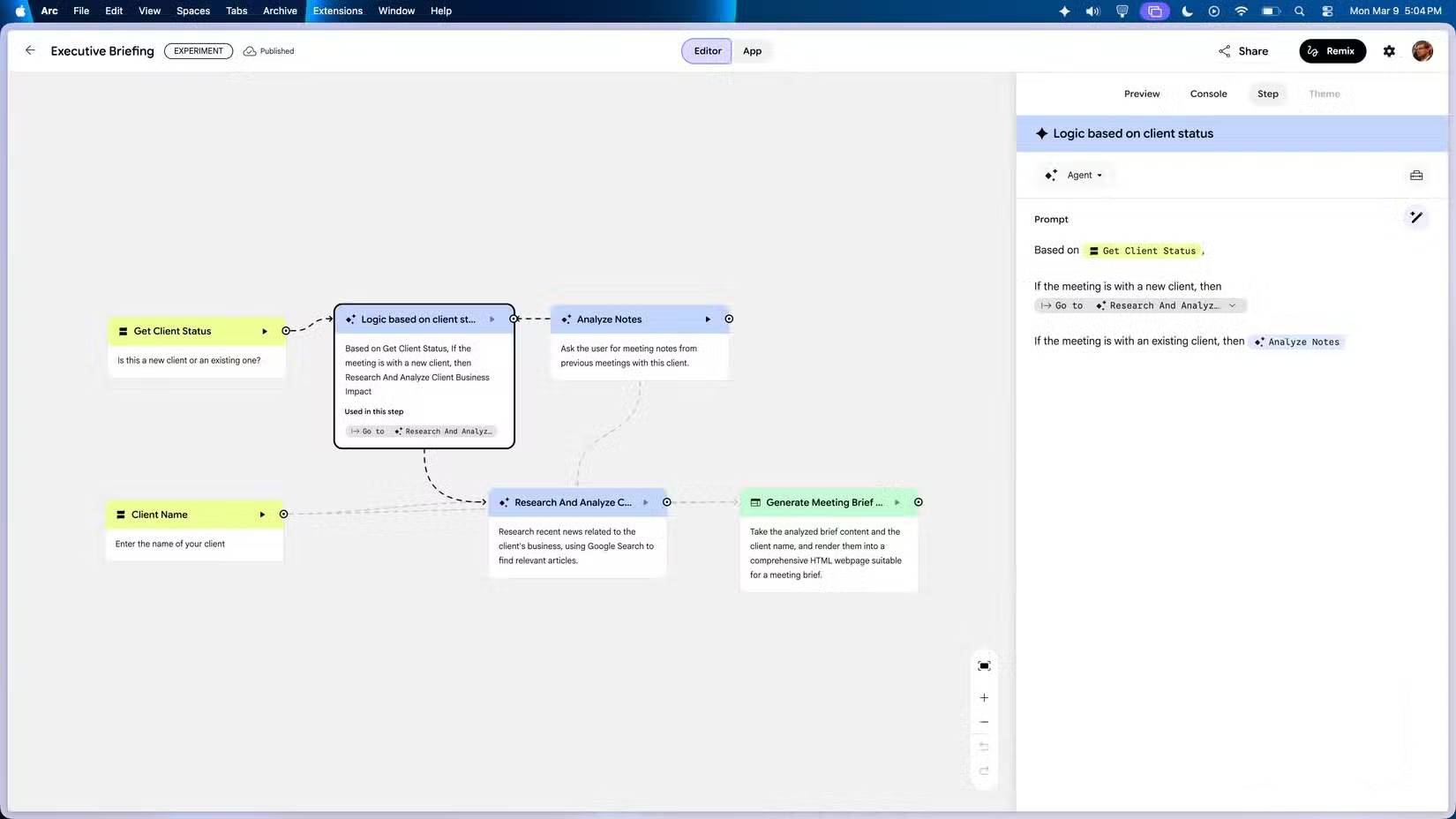1456x819 pixels.
Task: Zoom in with the plus icon
Action: click(984, 698)
